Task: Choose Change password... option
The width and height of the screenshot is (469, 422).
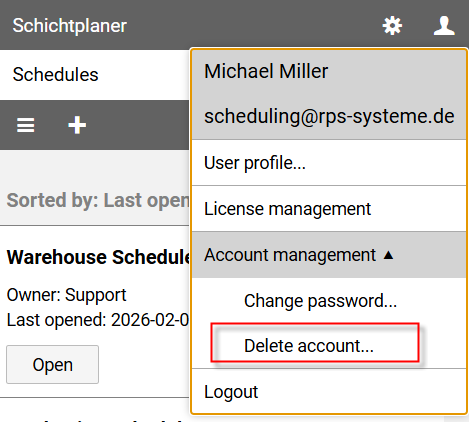Action: [x=329, y=301]
